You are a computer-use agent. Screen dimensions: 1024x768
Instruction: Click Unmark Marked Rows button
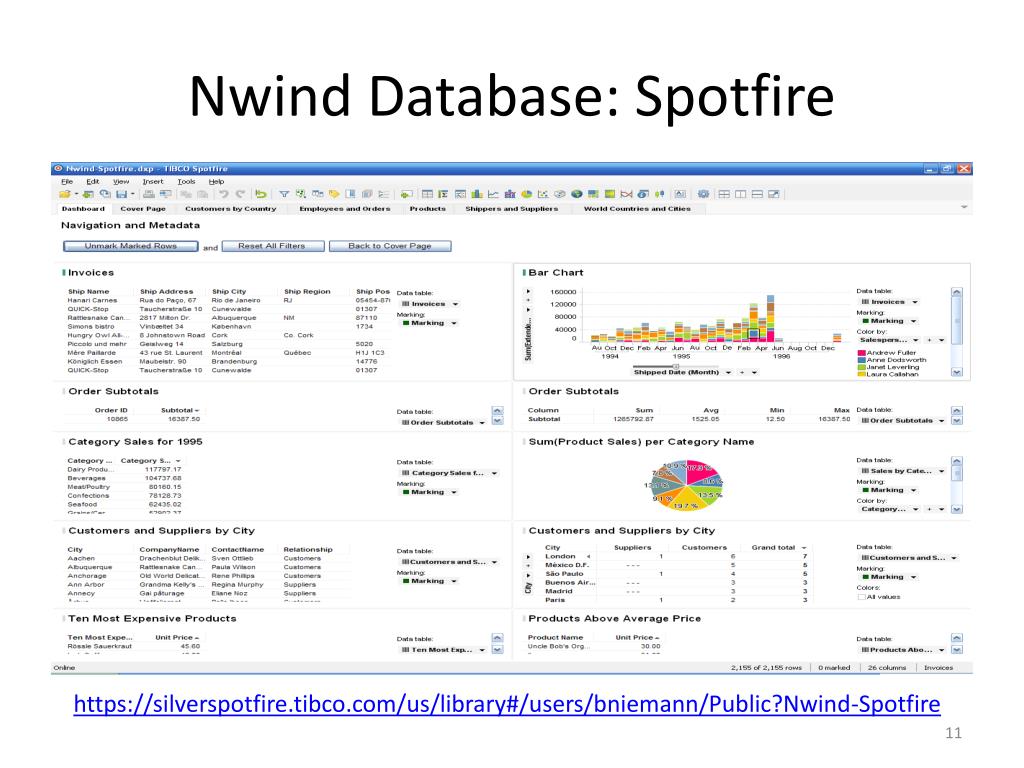click(131, 246)
